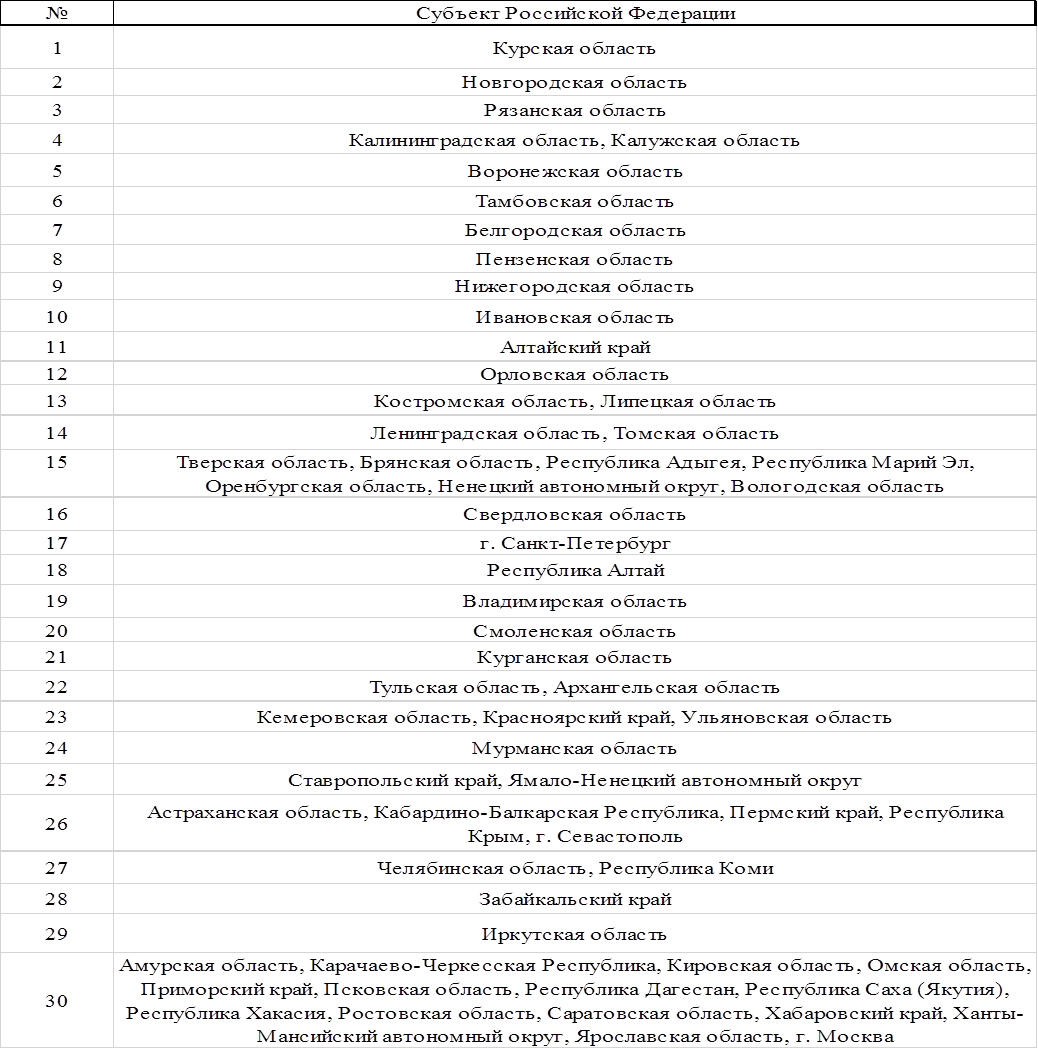Select the 'Рязанская область' row text
Screen dimensions: 1038x1049
[x=575, y=110]
